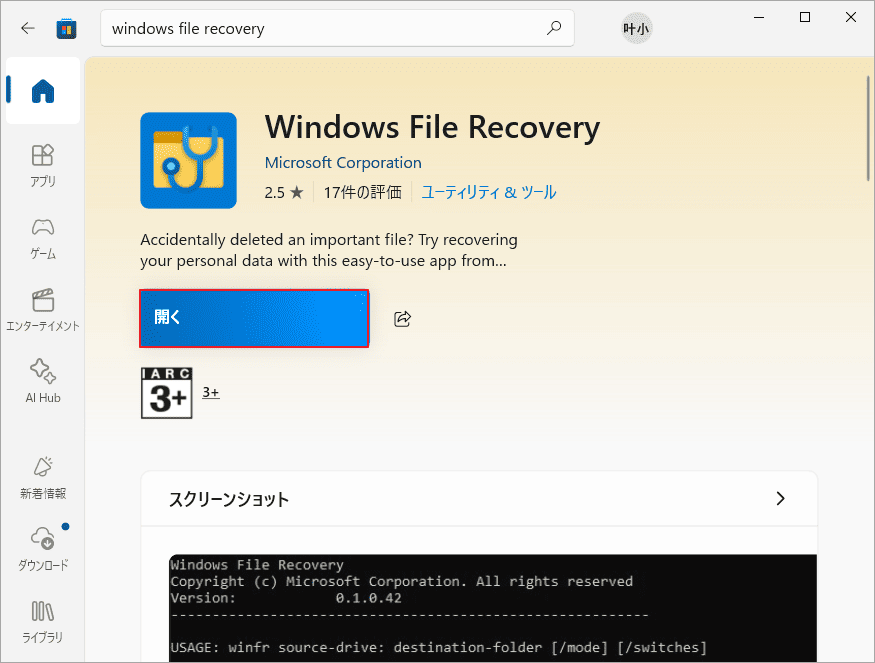
Task: Open the アプリ (Apps) section
Action: (x=43, y=166)
